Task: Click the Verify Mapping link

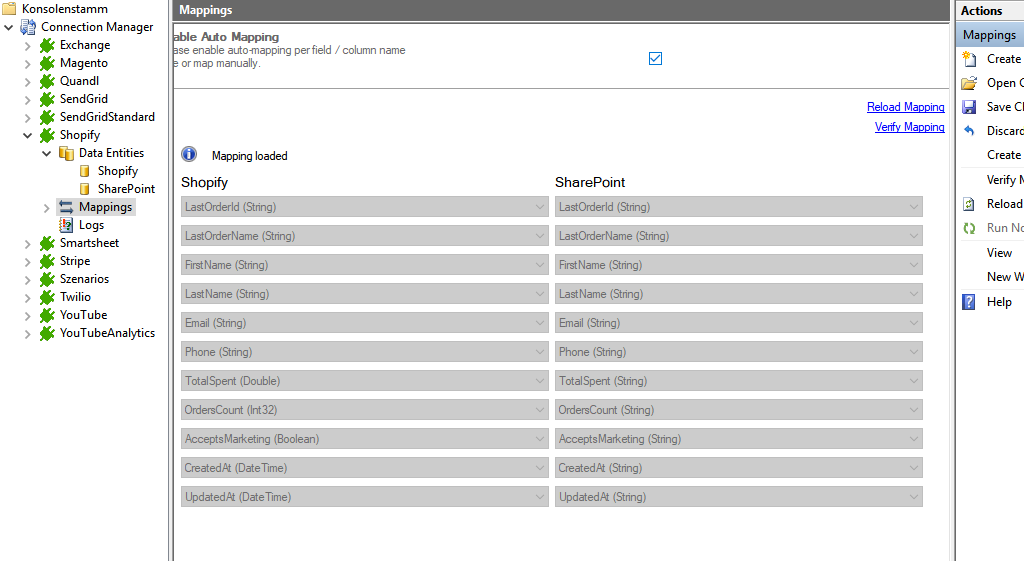Action: pos(909,127)
